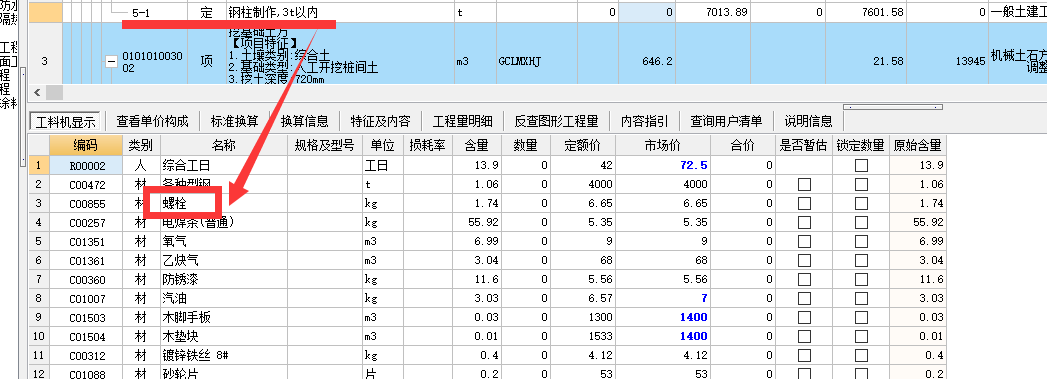
Task: Click the 电焊条(普通) name cell
Action: click(x=224, y=222)
